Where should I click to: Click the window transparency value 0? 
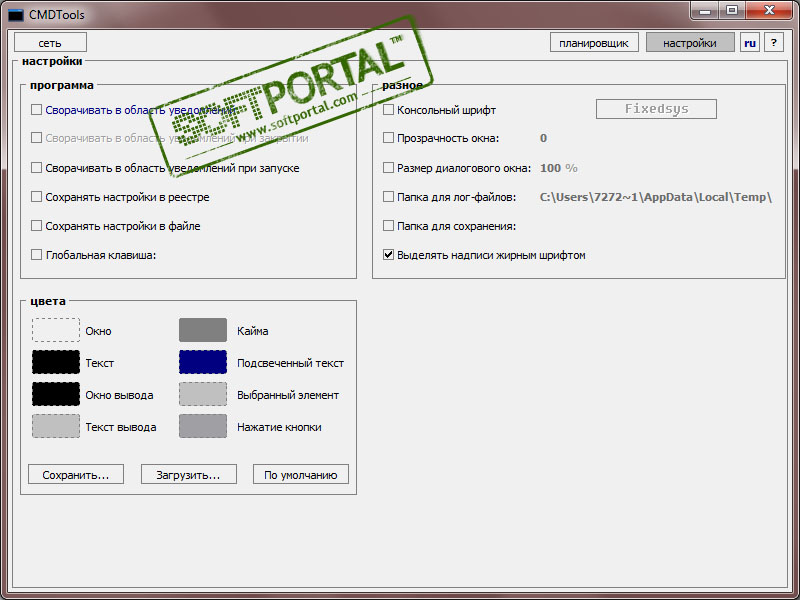pos(543,138)
